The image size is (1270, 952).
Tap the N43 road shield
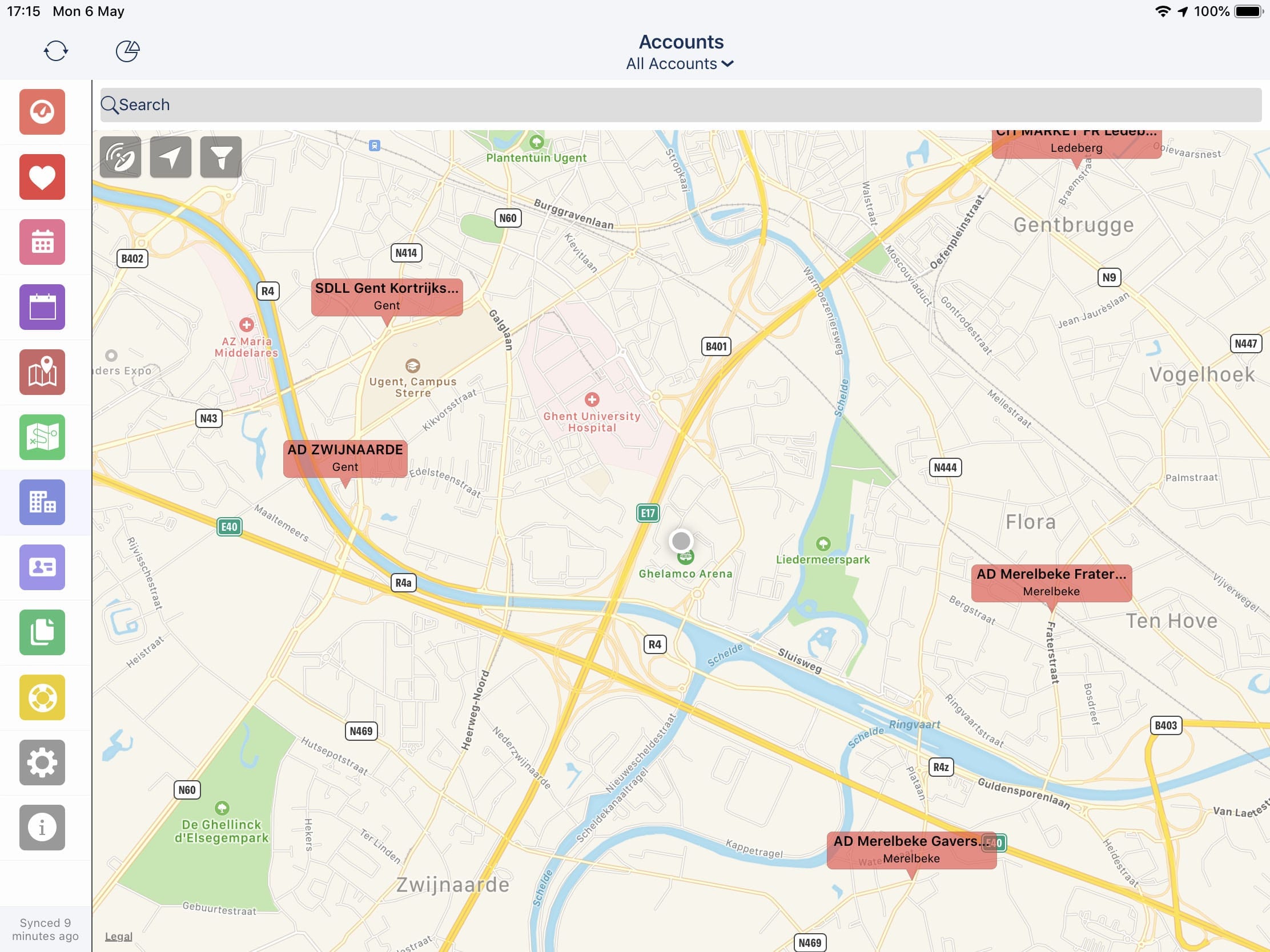208,418
